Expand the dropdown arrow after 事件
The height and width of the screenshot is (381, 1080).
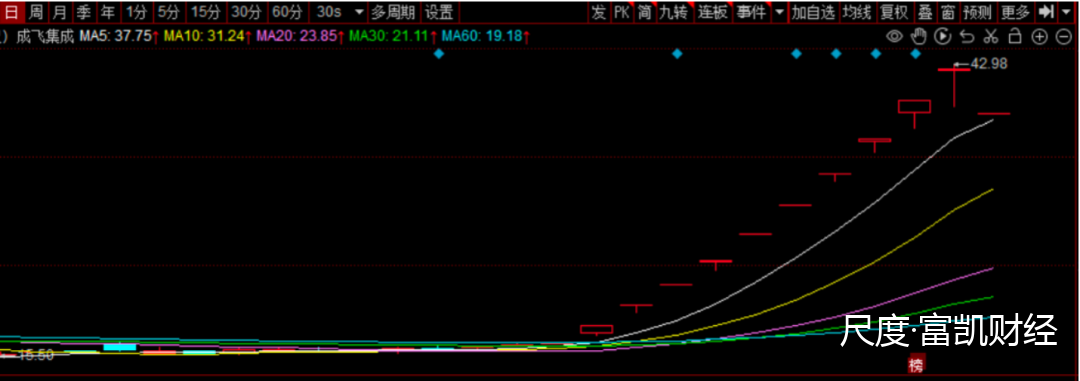pyautogui.click(x=779, y=12)
